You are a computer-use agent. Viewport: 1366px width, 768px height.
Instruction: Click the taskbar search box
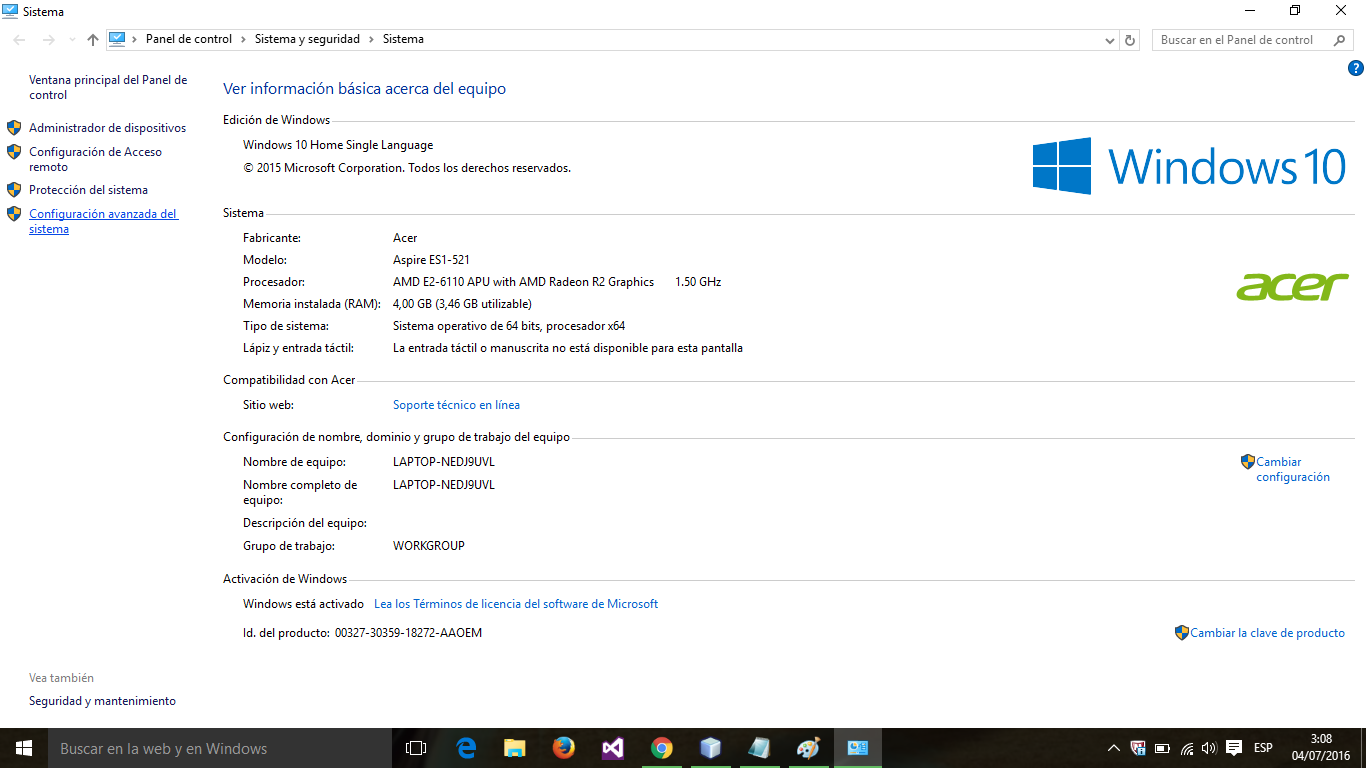pos(220,748)
